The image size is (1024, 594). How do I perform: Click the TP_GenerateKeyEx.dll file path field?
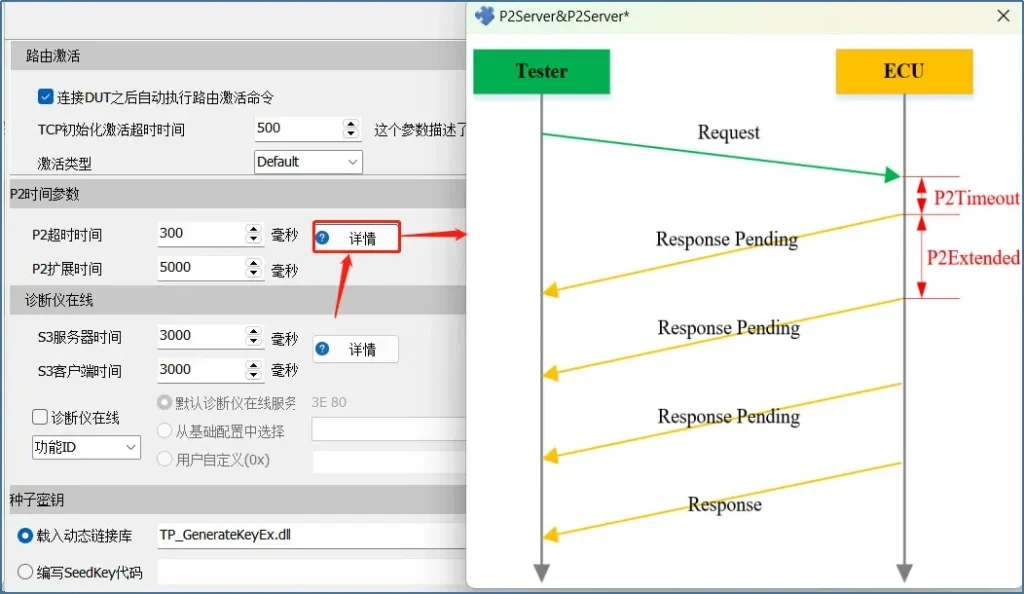(310, 536)
